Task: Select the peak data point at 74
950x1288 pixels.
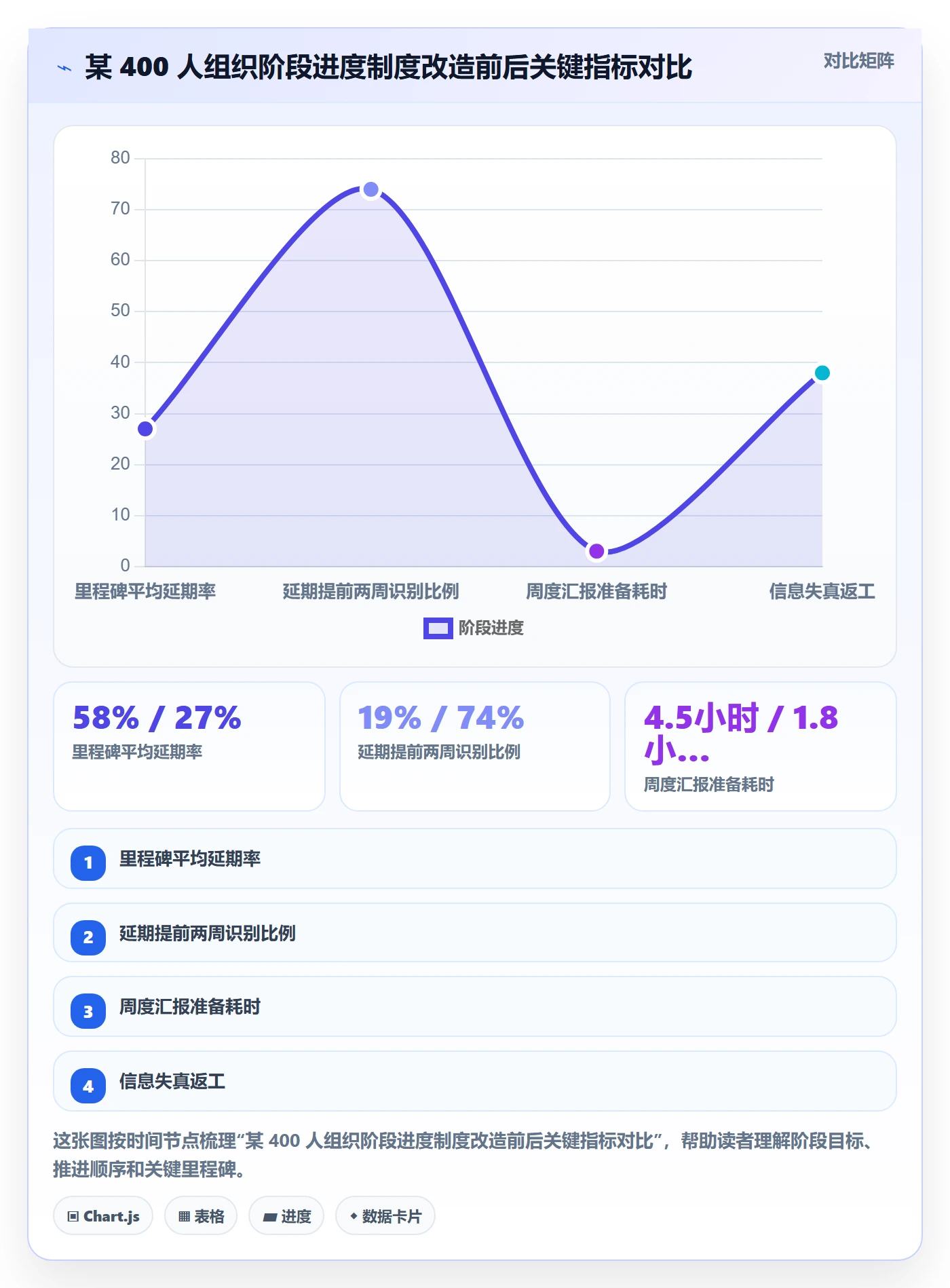Action: coord(370,189)
